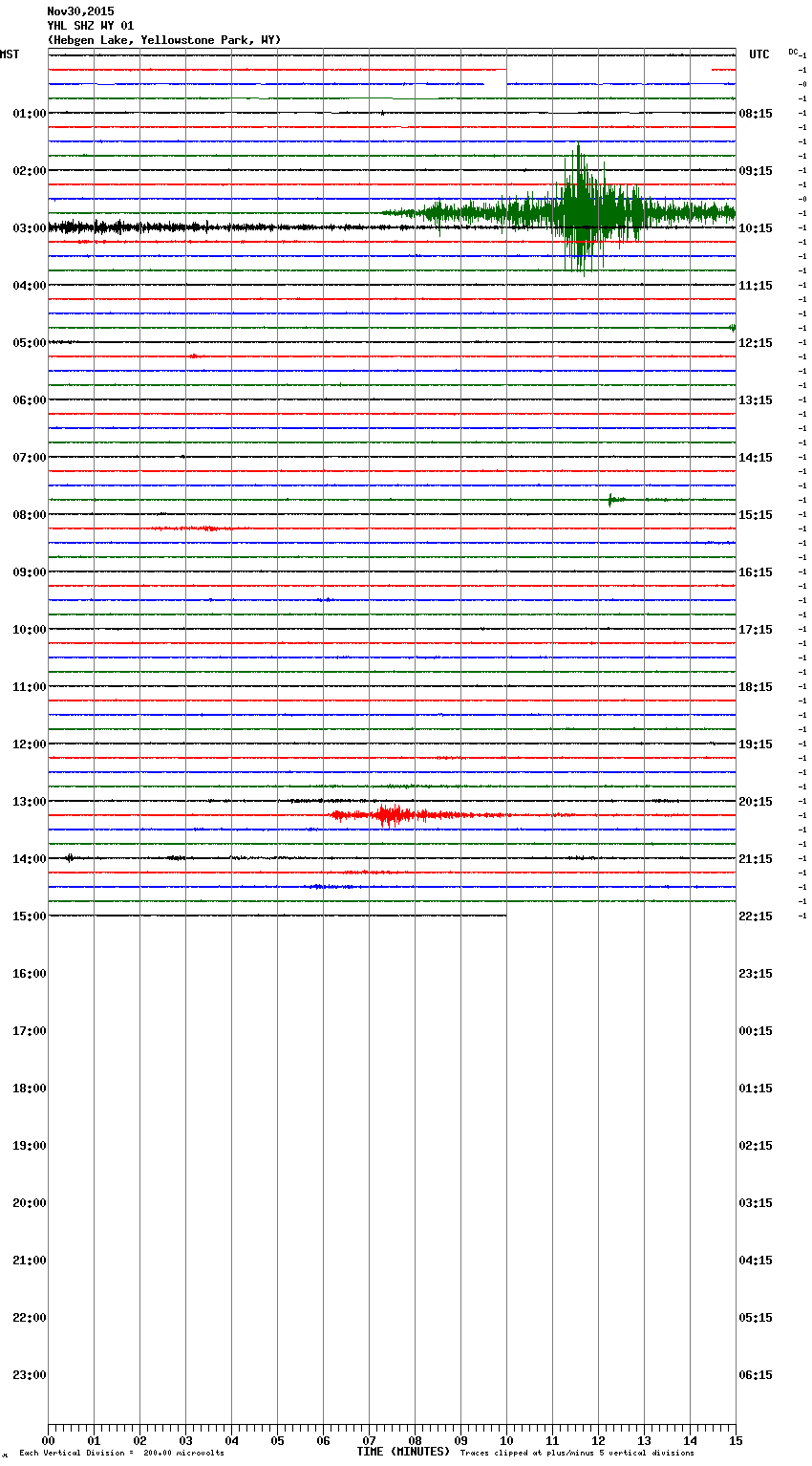Image resolution: width=812 pixels, height=1466 pixels.
Task: Select the station code "YHL SHZ WY 01"
Action: pos(91,26)
